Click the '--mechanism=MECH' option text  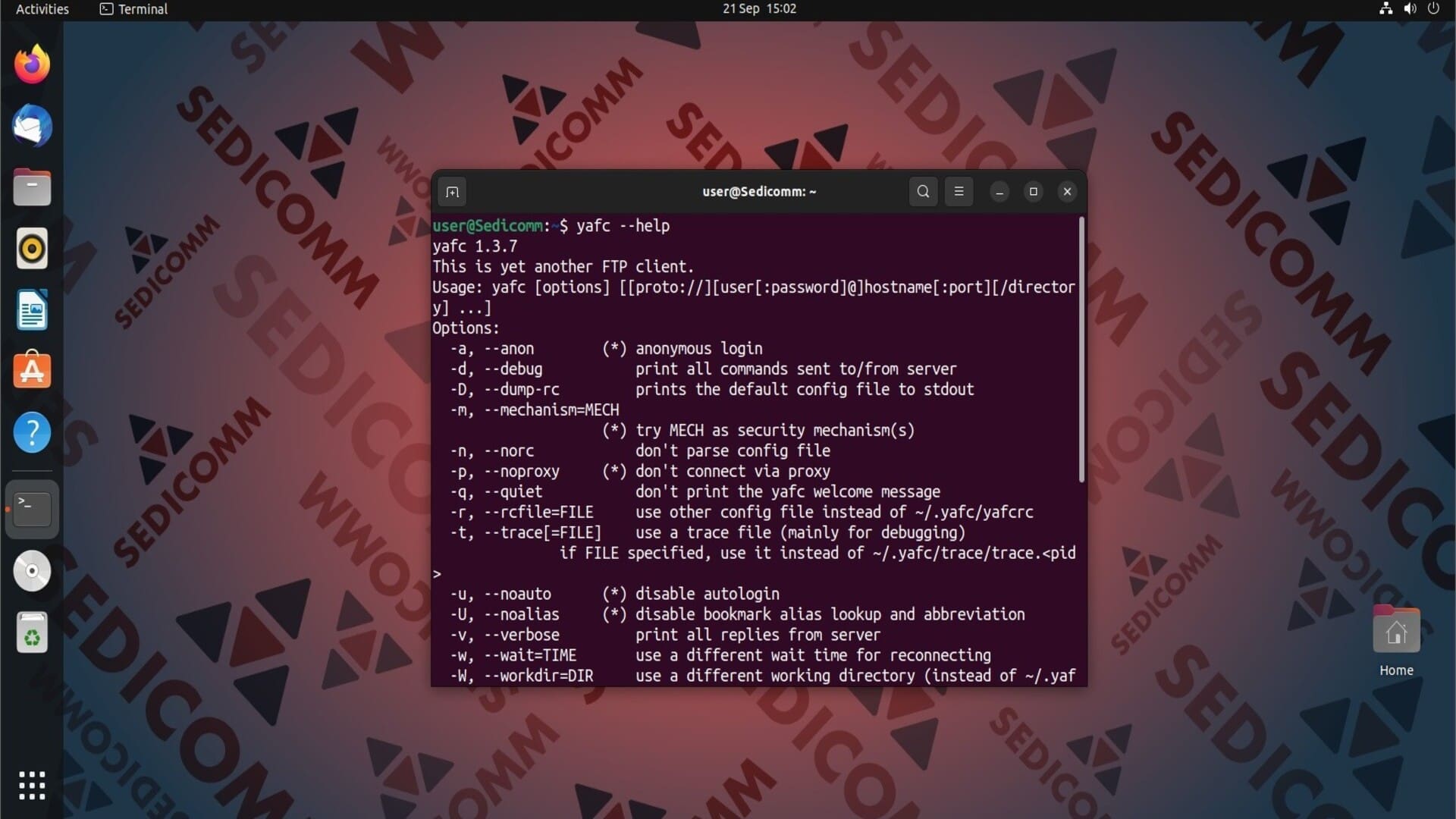pos(551,410)
